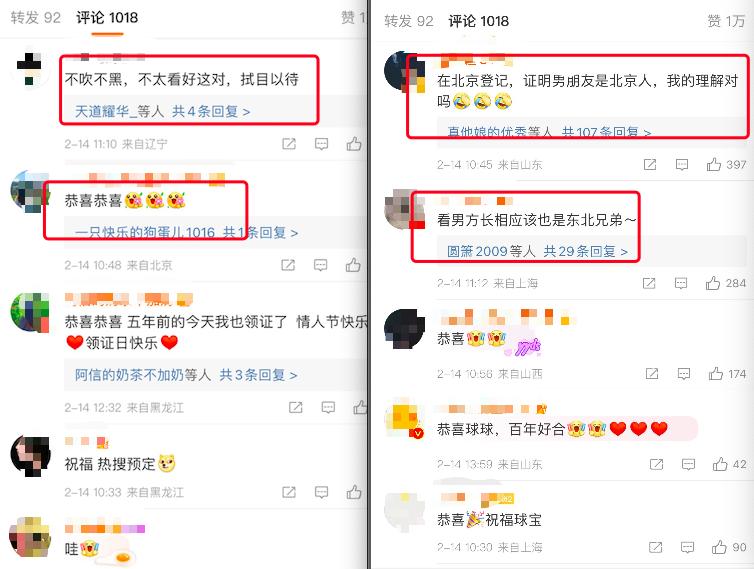Image resolution: width=754 pixels, height=569 pixels.
Task: Like the 恭喜球球 comment with 42 likes
Action: point(720,464)
